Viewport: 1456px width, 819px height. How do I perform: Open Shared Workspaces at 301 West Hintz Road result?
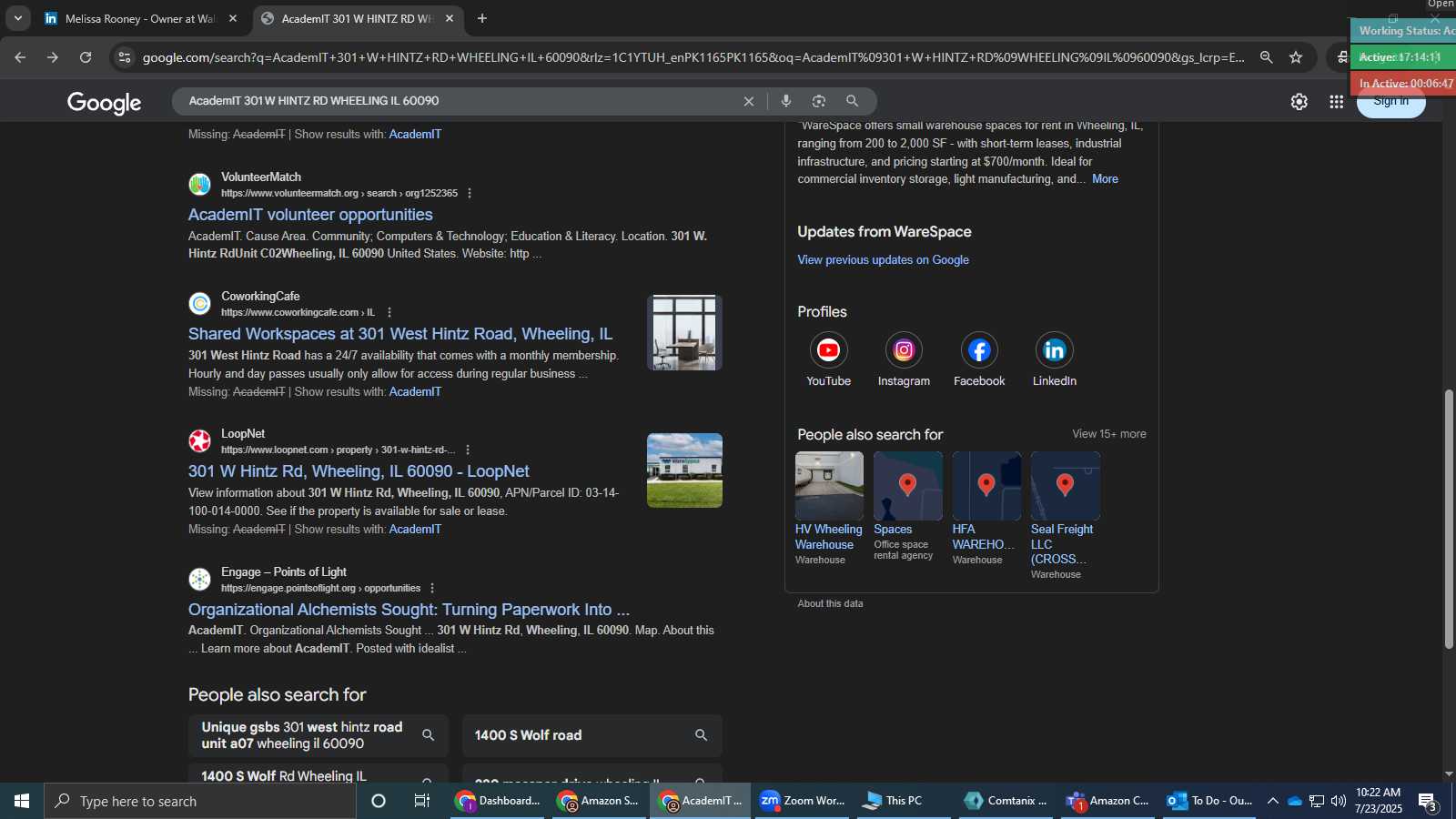(x=400, y=334)
